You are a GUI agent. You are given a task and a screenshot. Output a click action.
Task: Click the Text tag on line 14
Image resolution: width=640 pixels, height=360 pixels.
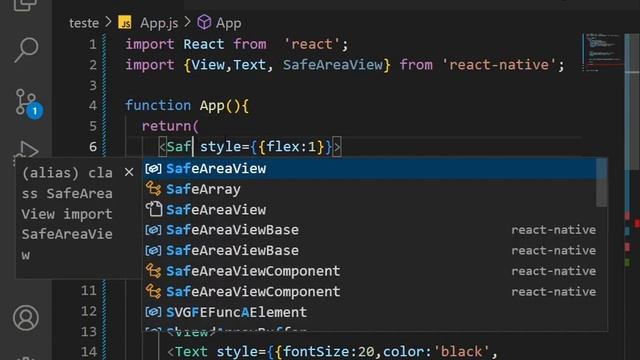coord(191,351)
